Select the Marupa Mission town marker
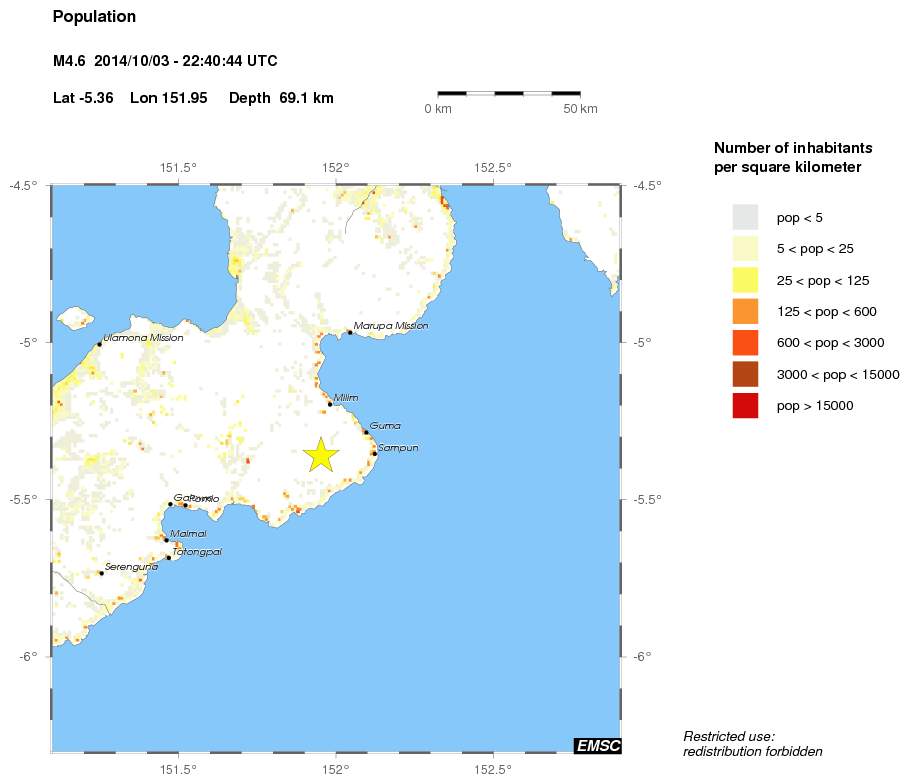 pos(349,331)
